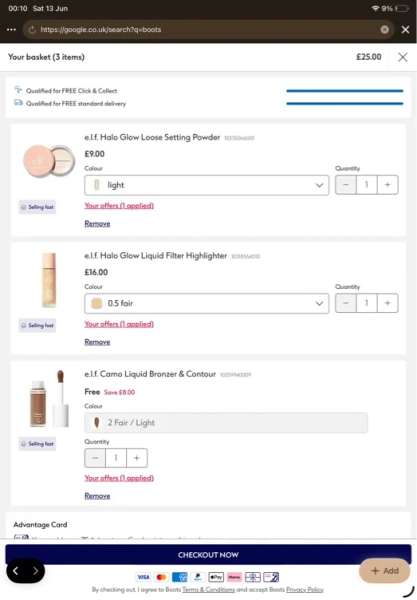Image resolution: width=417 pixels, height=600 pixels.
Task: Click the address bar URL field
Action: point(208,30)
